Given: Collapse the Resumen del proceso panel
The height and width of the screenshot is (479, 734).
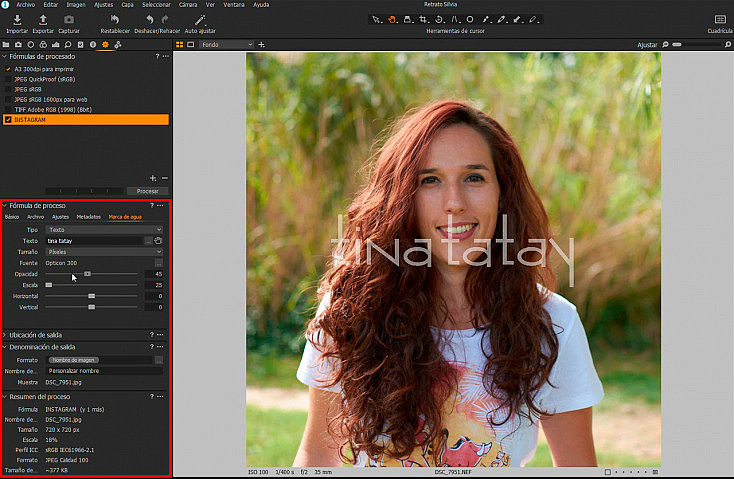Looking at the screenshot, I should 4,397.
